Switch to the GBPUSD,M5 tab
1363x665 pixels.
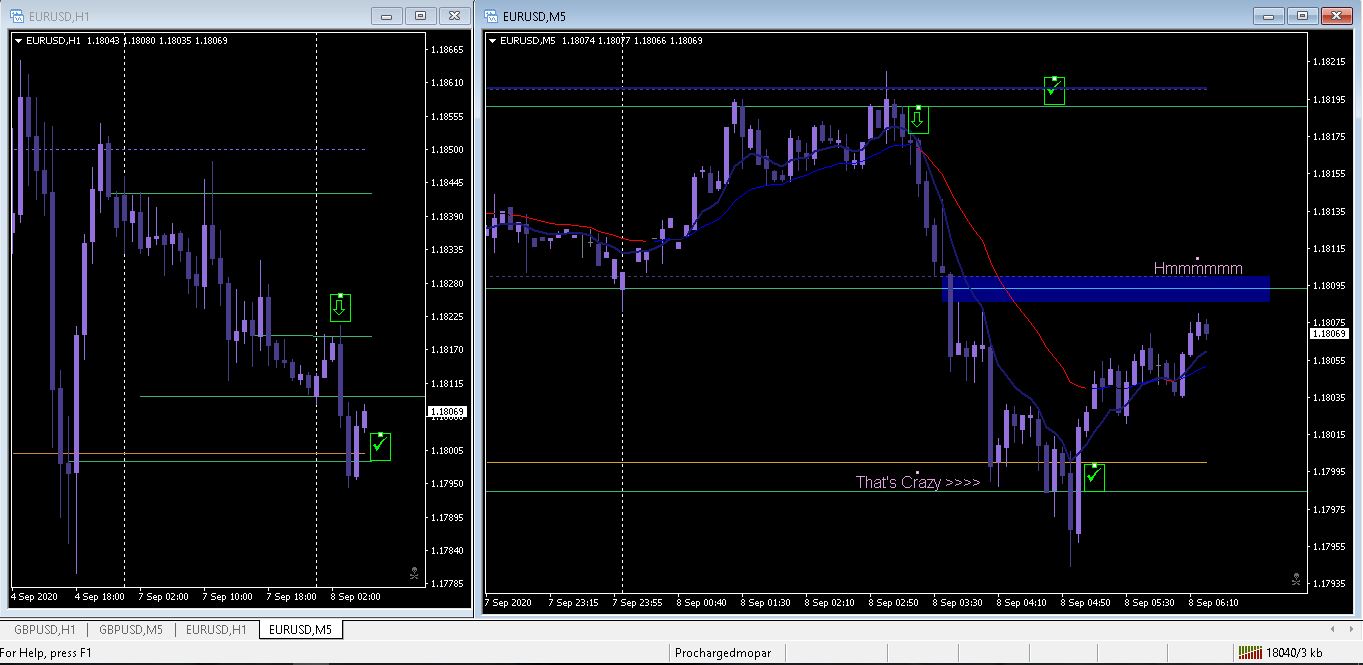tap(130, 629)
